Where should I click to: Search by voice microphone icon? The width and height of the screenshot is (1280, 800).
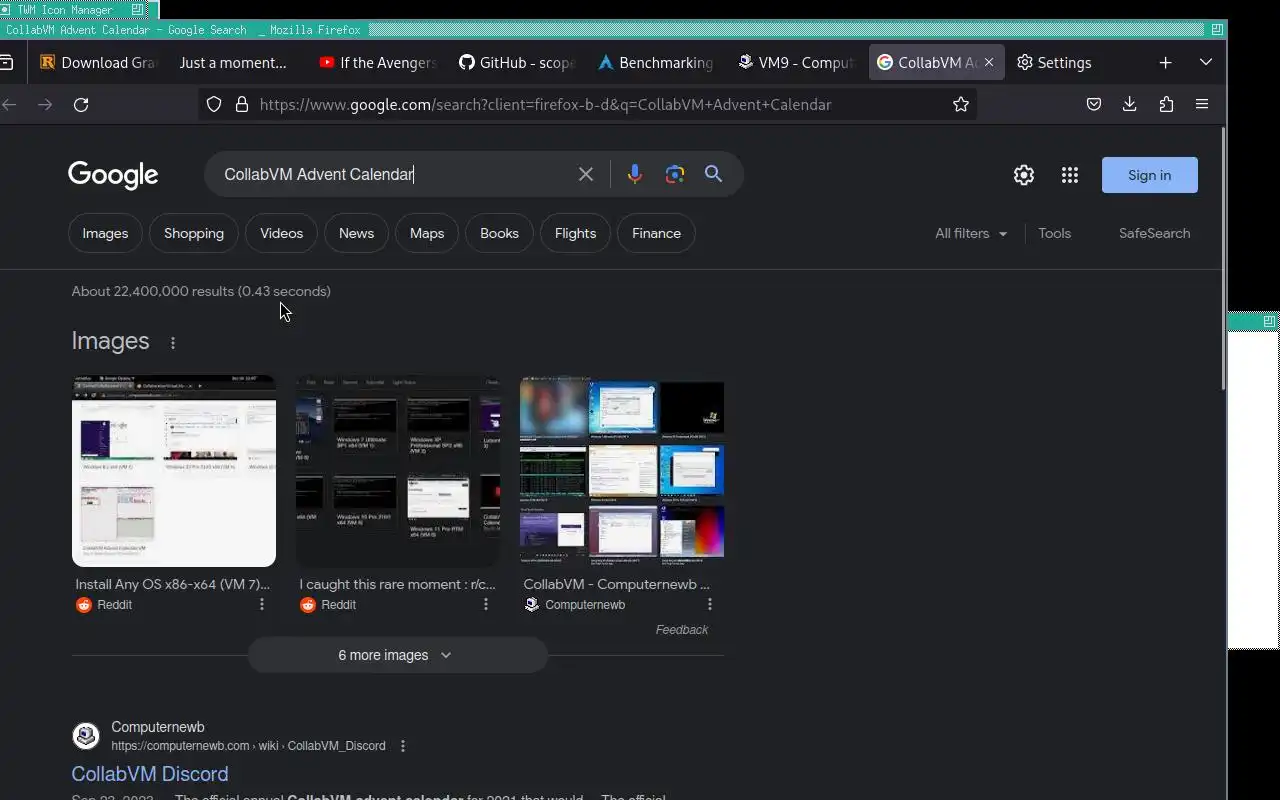pyautogui.click(x=635, y=174)
